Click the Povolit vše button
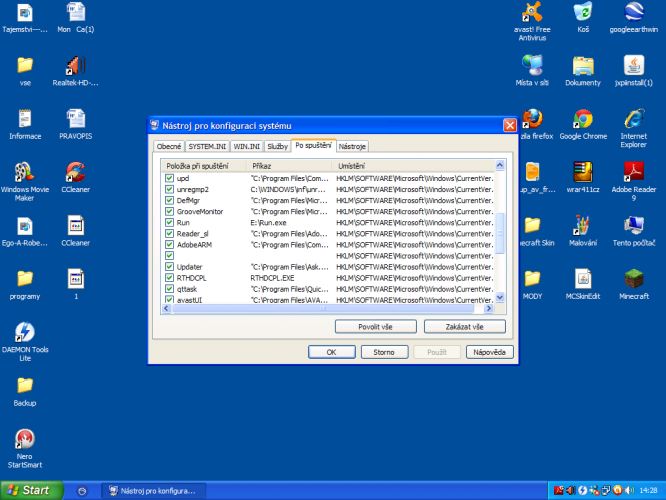The height and width of the screenshot is (500, 666). tap(375, 327)
